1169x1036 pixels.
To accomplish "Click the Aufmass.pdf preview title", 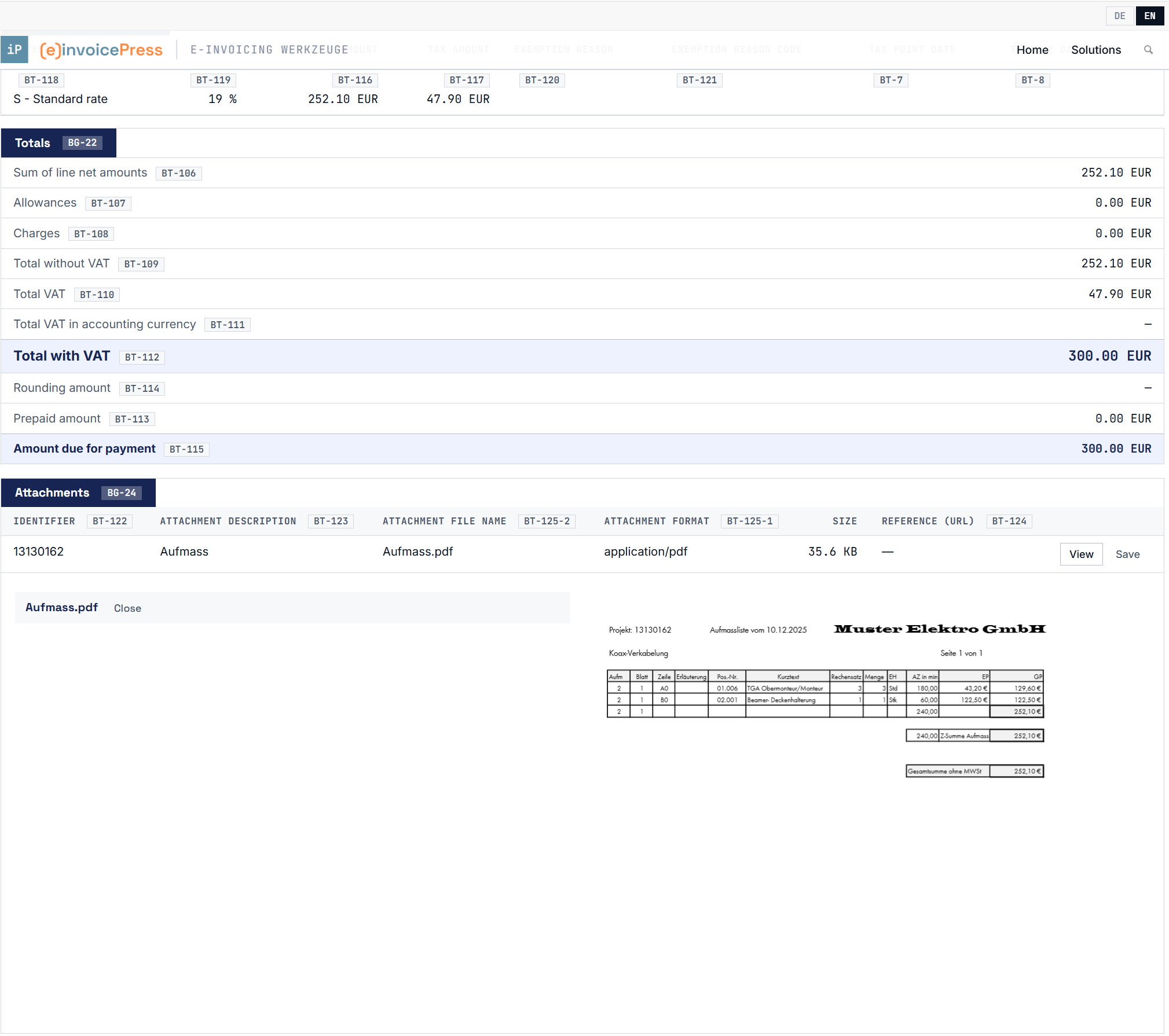I will point(61,607).
